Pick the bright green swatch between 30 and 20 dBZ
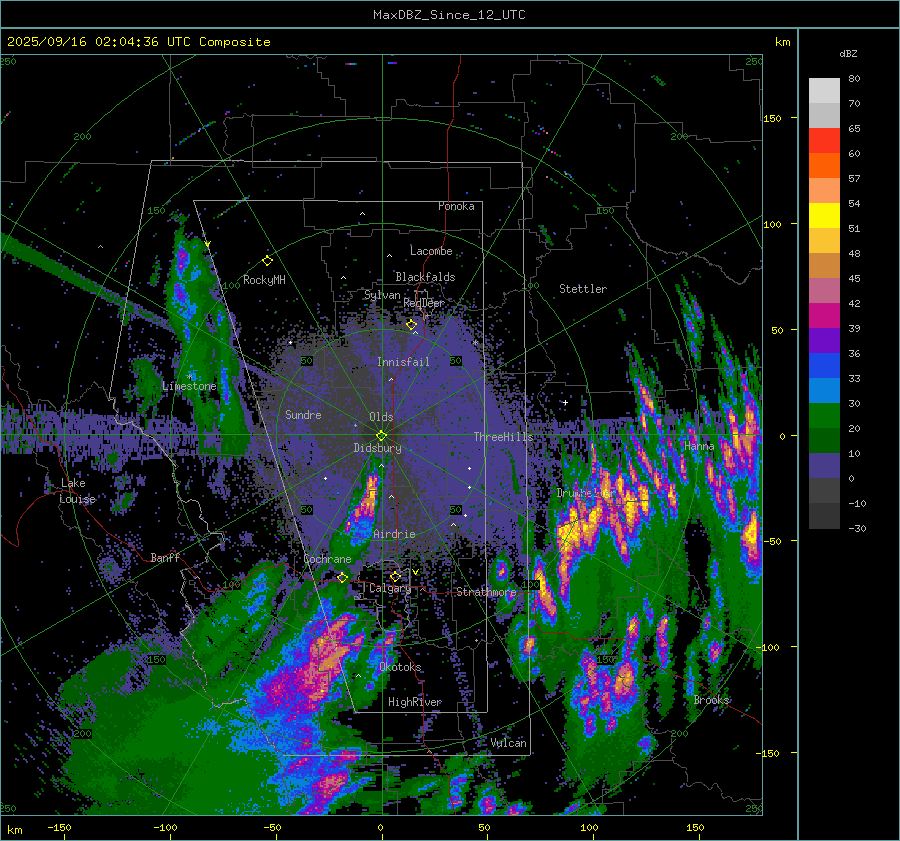Screen dimensions: 900x841 [824, 416]
